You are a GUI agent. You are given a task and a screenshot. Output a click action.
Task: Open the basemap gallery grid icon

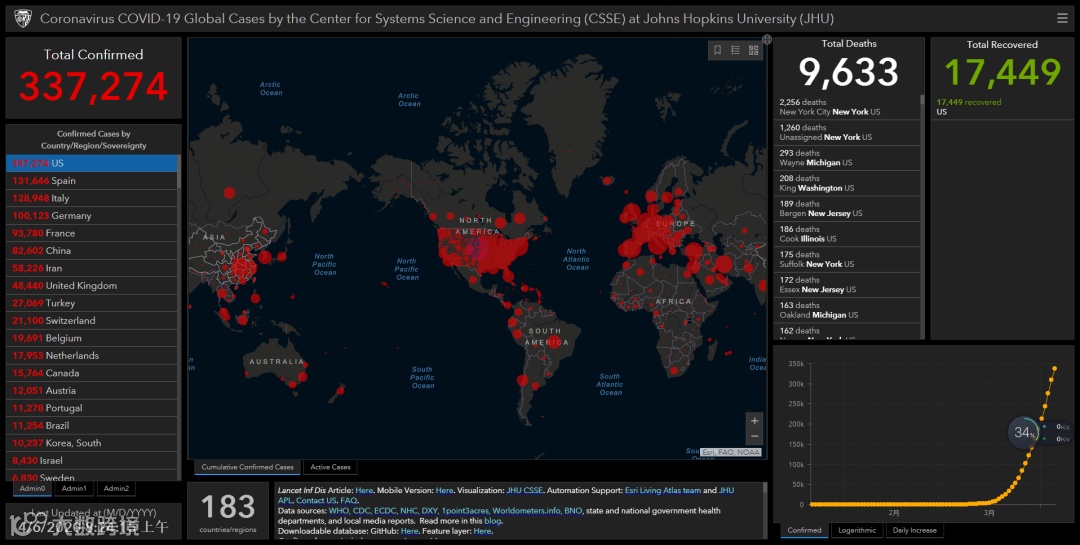click(x=754, y=50)
